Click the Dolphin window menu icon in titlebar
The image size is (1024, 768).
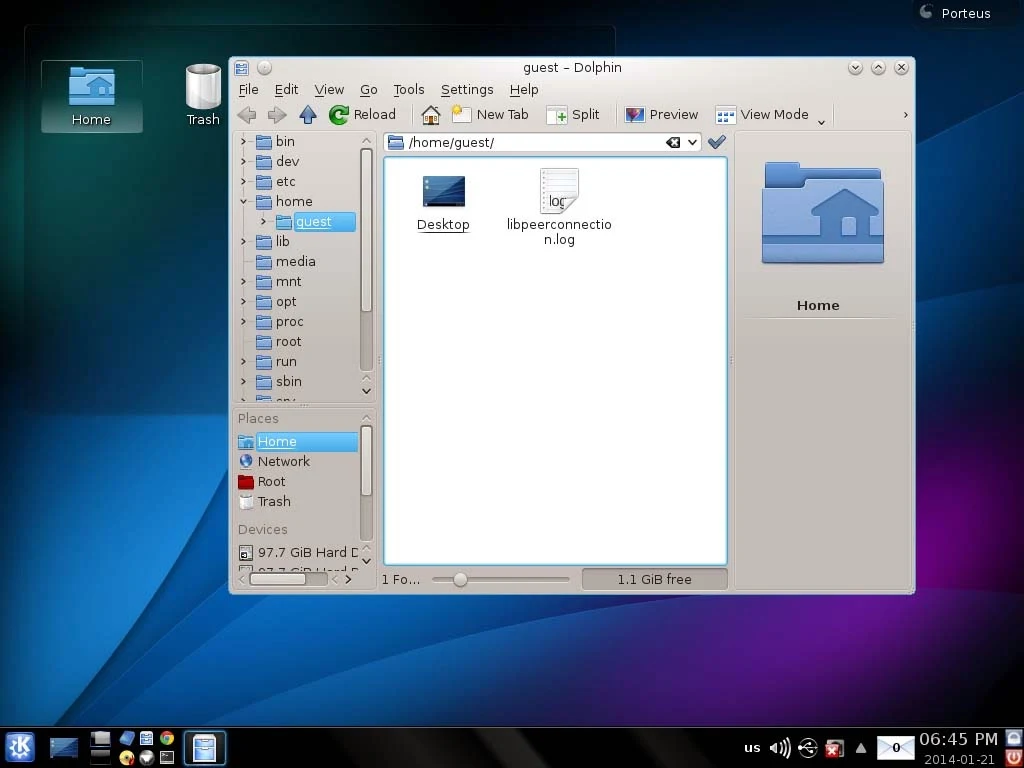click(x=242, y=68)
